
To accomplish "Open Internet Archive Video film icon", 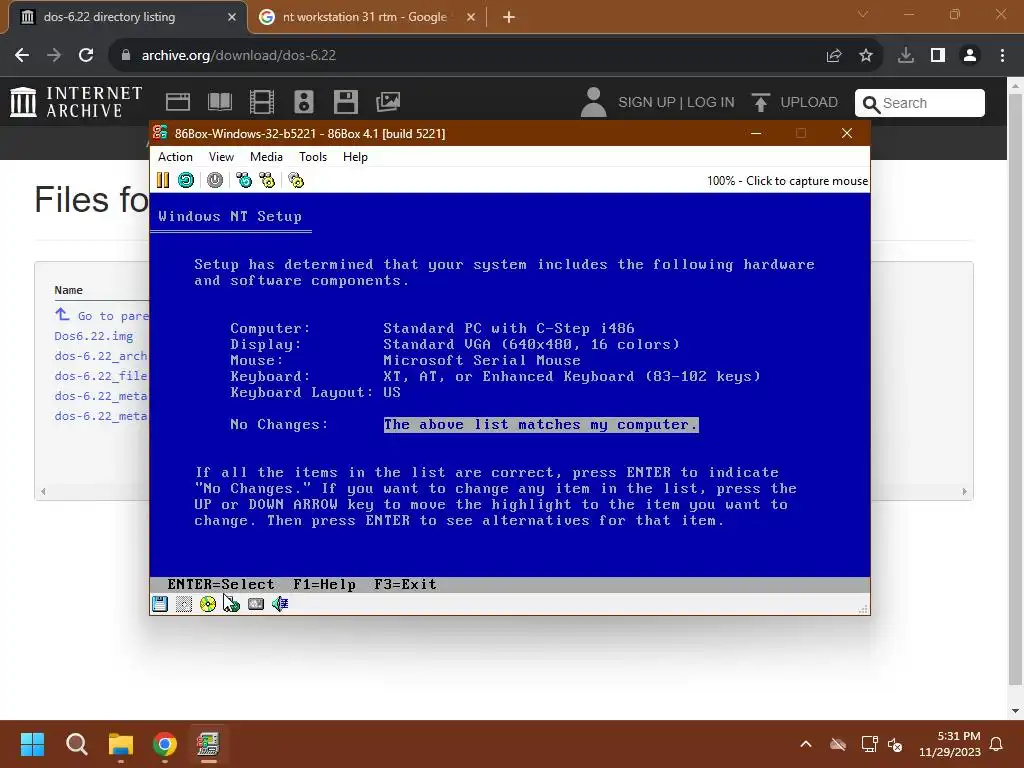I will [262, 102].
